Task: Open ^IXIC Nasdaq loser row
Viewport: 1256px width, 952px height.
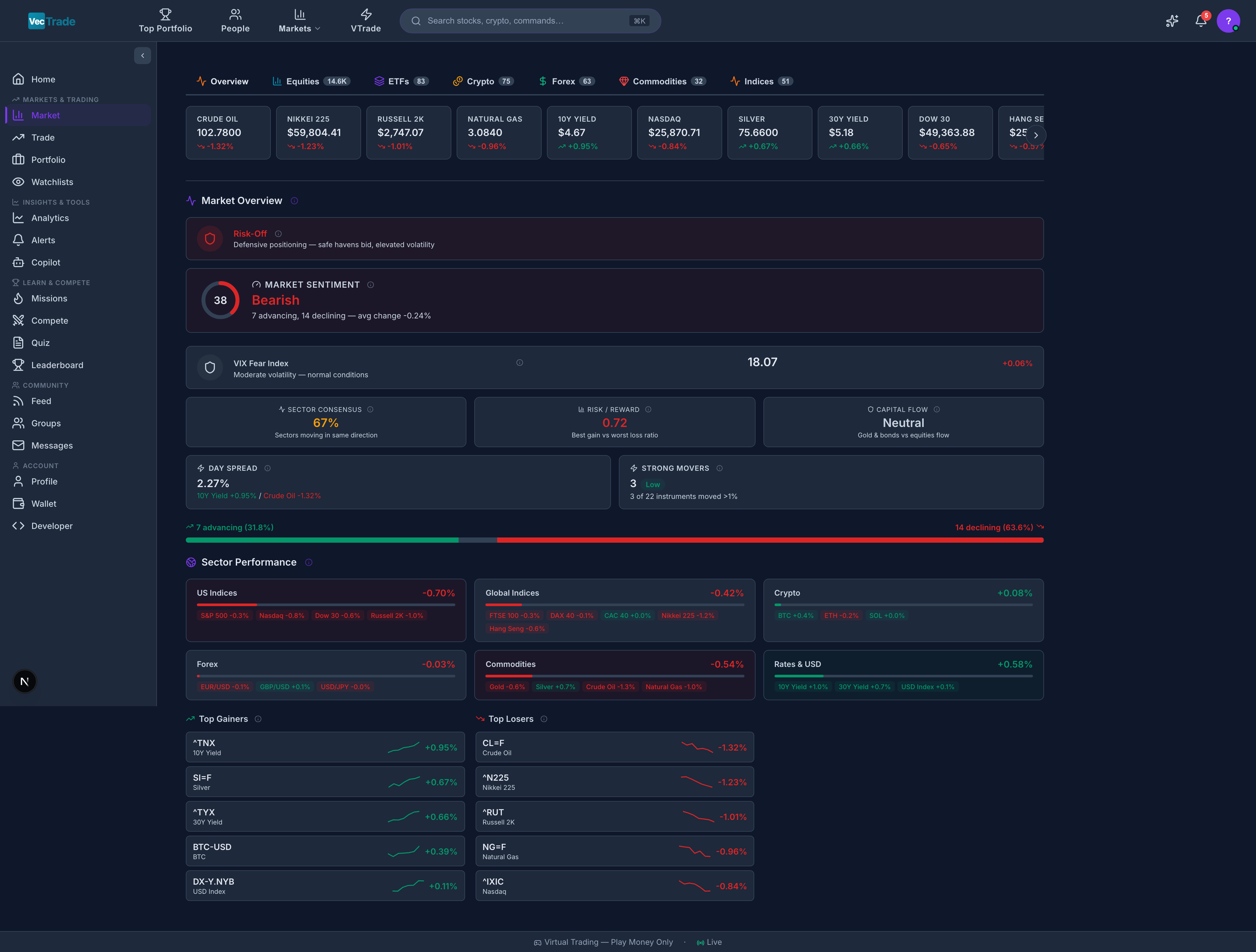Action: (615, 886)
